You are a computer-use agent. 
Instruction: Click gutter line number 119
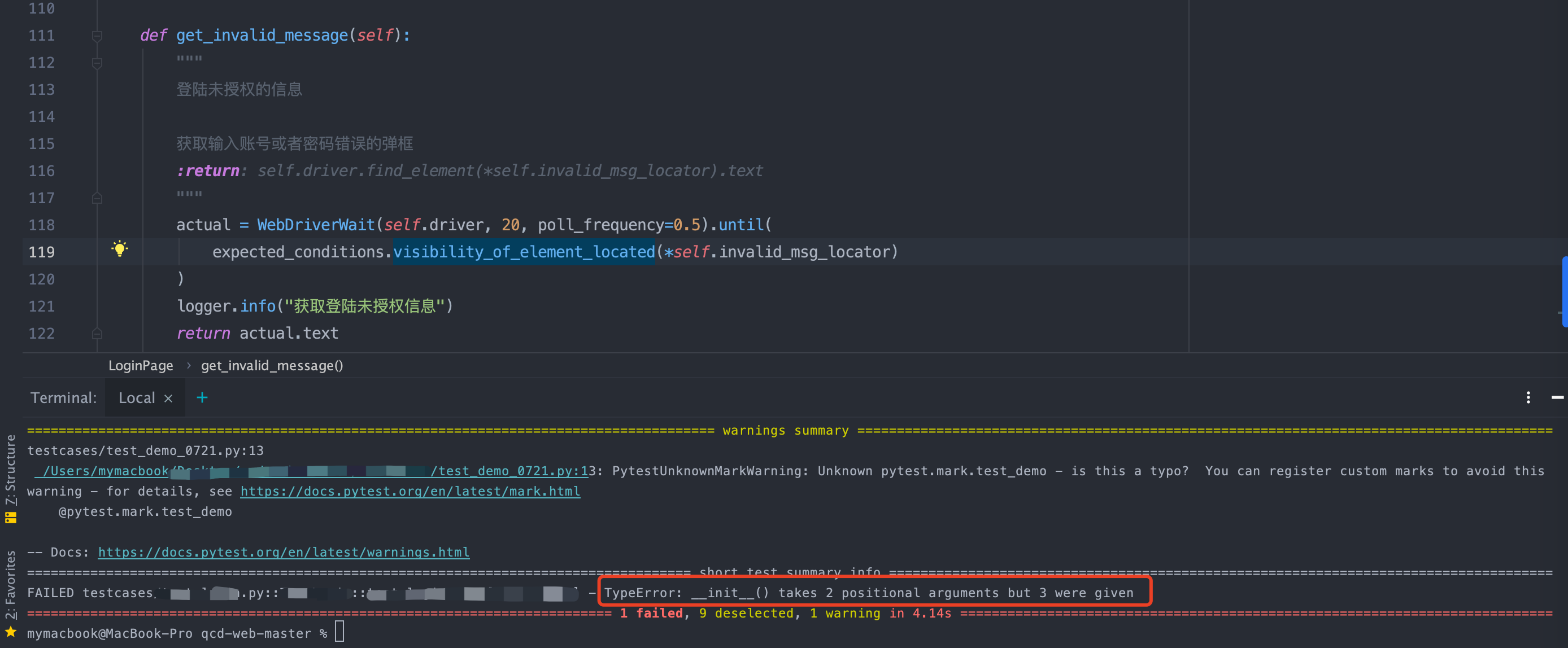coord(41,252)
